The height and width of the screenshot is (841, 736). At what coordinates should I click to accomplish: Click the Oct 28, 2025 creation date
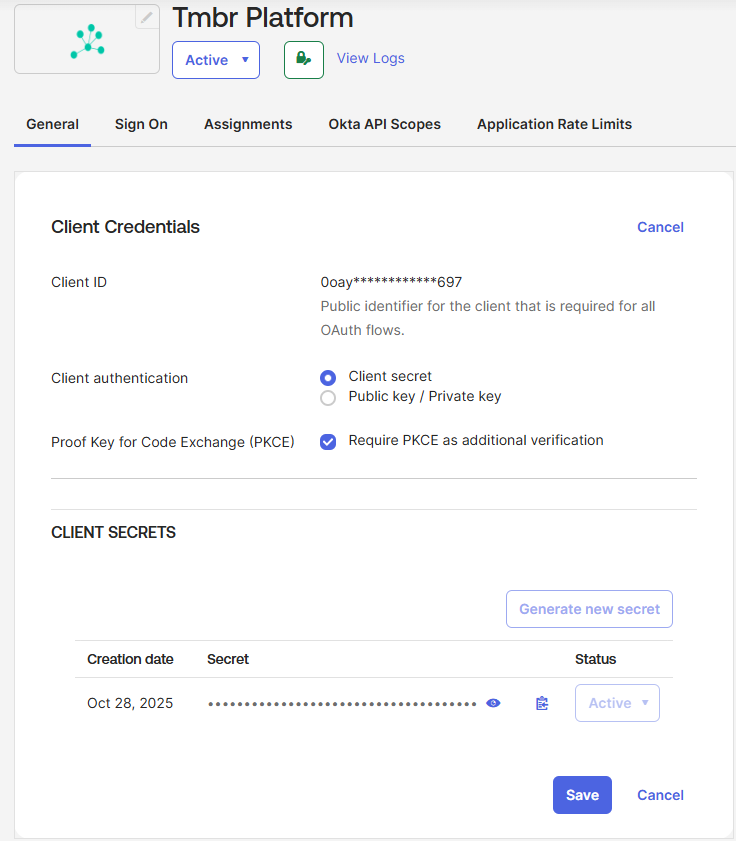[130, 703]
